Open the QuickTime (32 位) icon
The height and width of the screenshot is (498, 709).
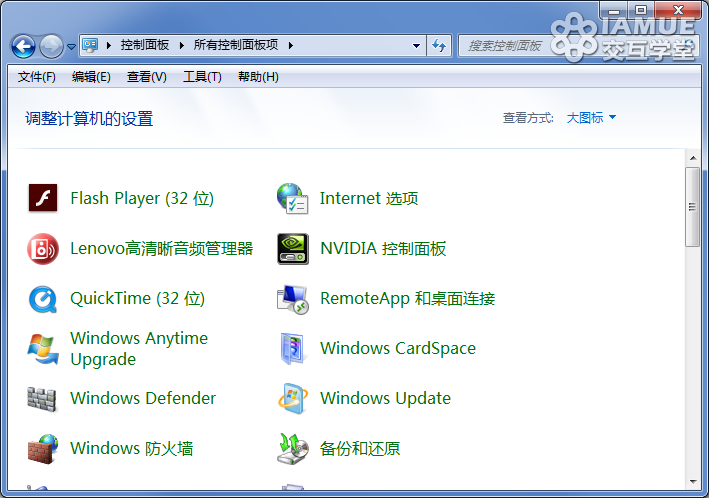43,299
